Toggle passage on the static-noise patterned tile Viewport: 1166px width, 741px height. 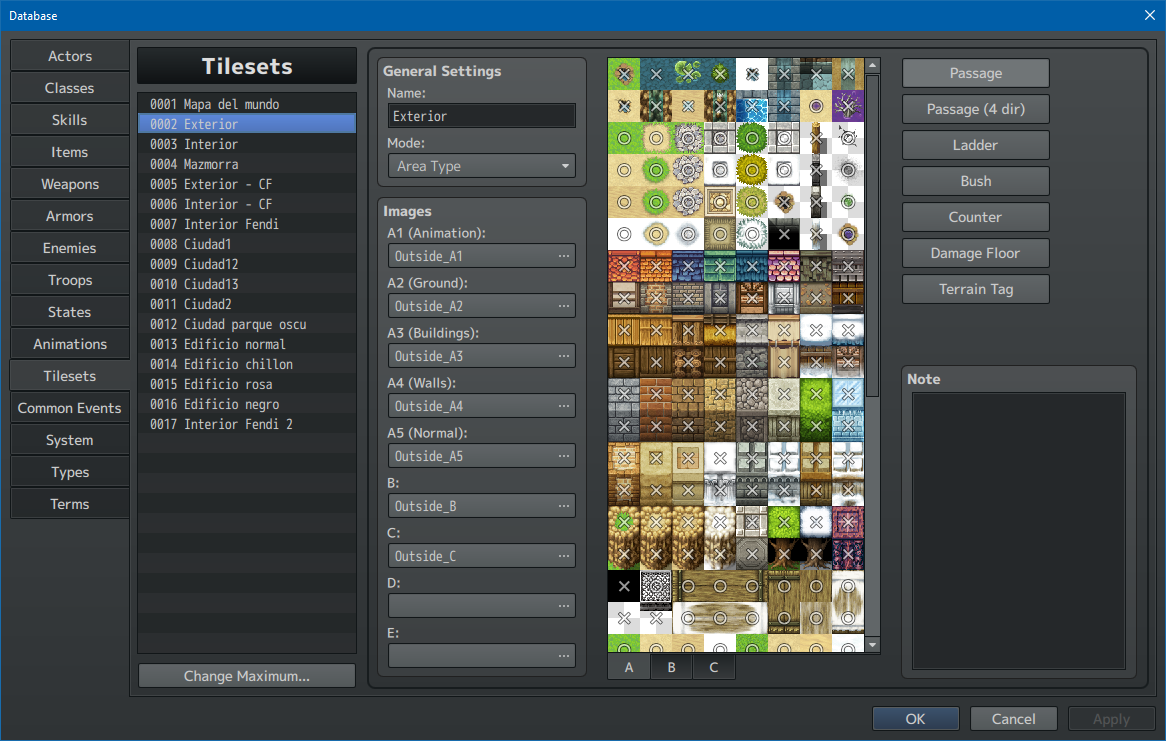[656, 586]
